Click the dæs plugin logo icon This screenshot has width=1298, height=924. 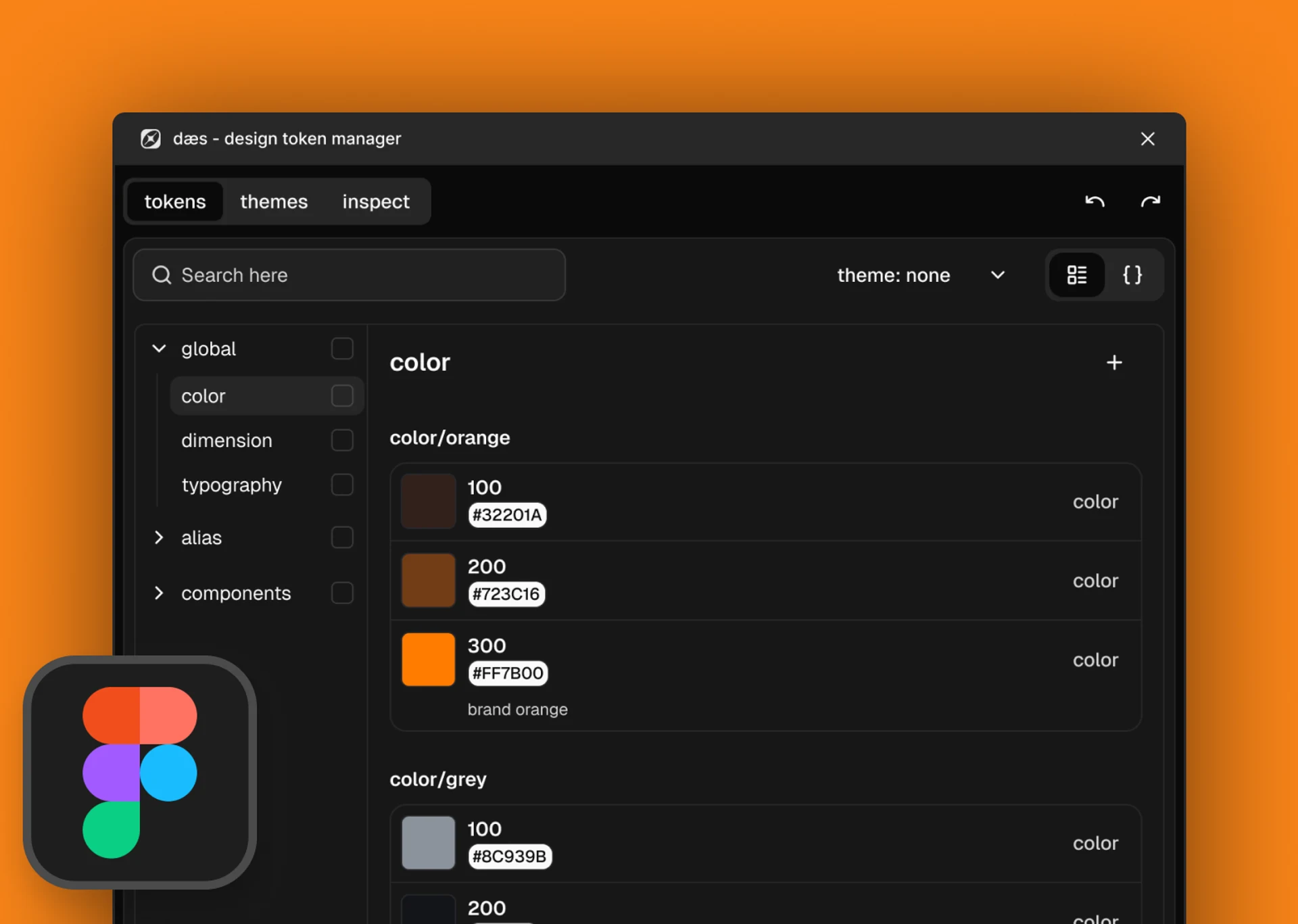coord(150,139)
